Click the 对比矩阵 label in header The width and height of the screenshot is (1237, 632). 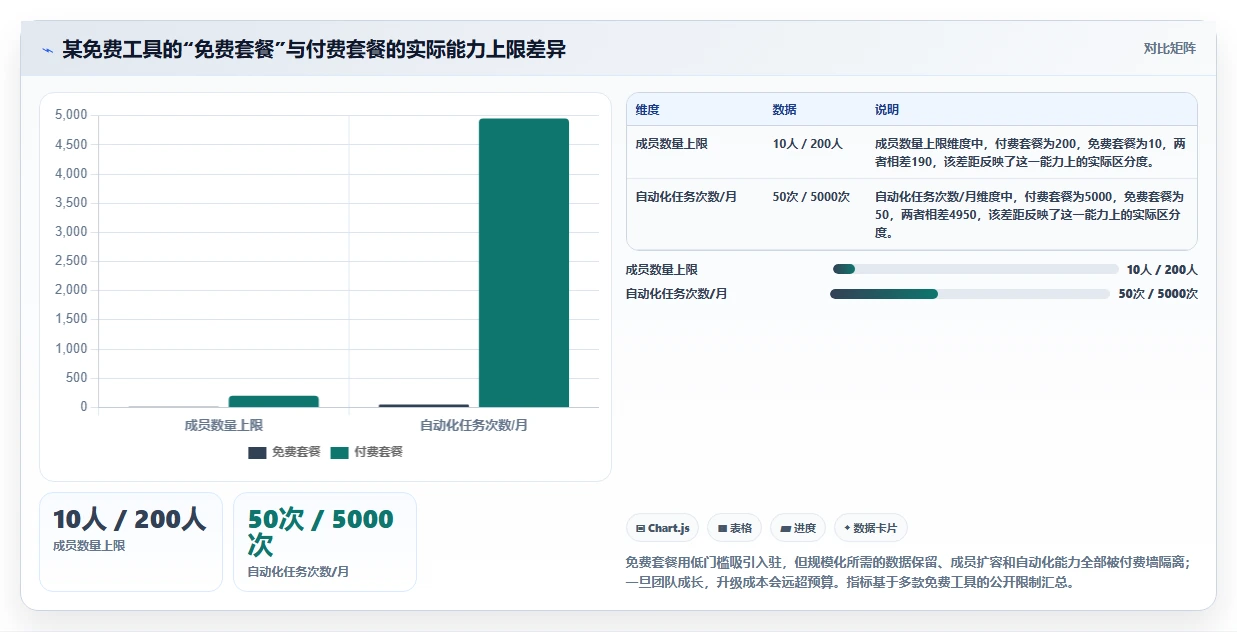(x=1170, y=48)
